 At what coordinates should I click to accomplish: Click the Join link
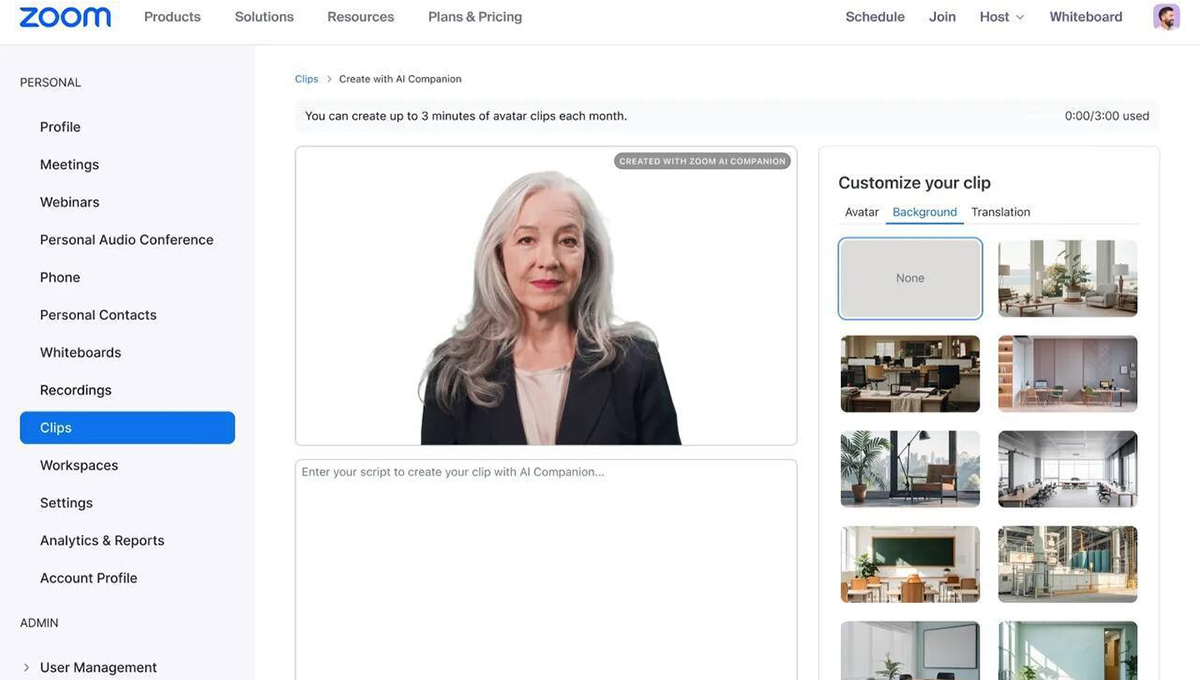point(942,17)
